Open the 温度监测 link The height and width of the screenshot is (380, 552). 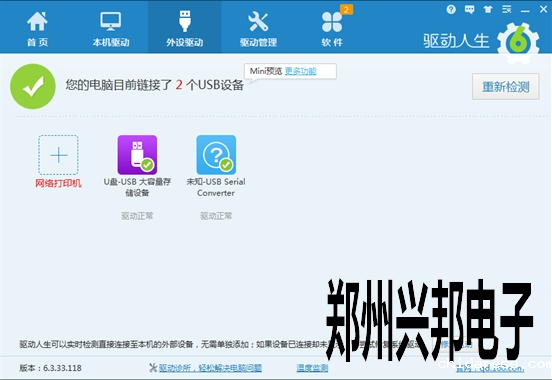click(x=312, y=368)
